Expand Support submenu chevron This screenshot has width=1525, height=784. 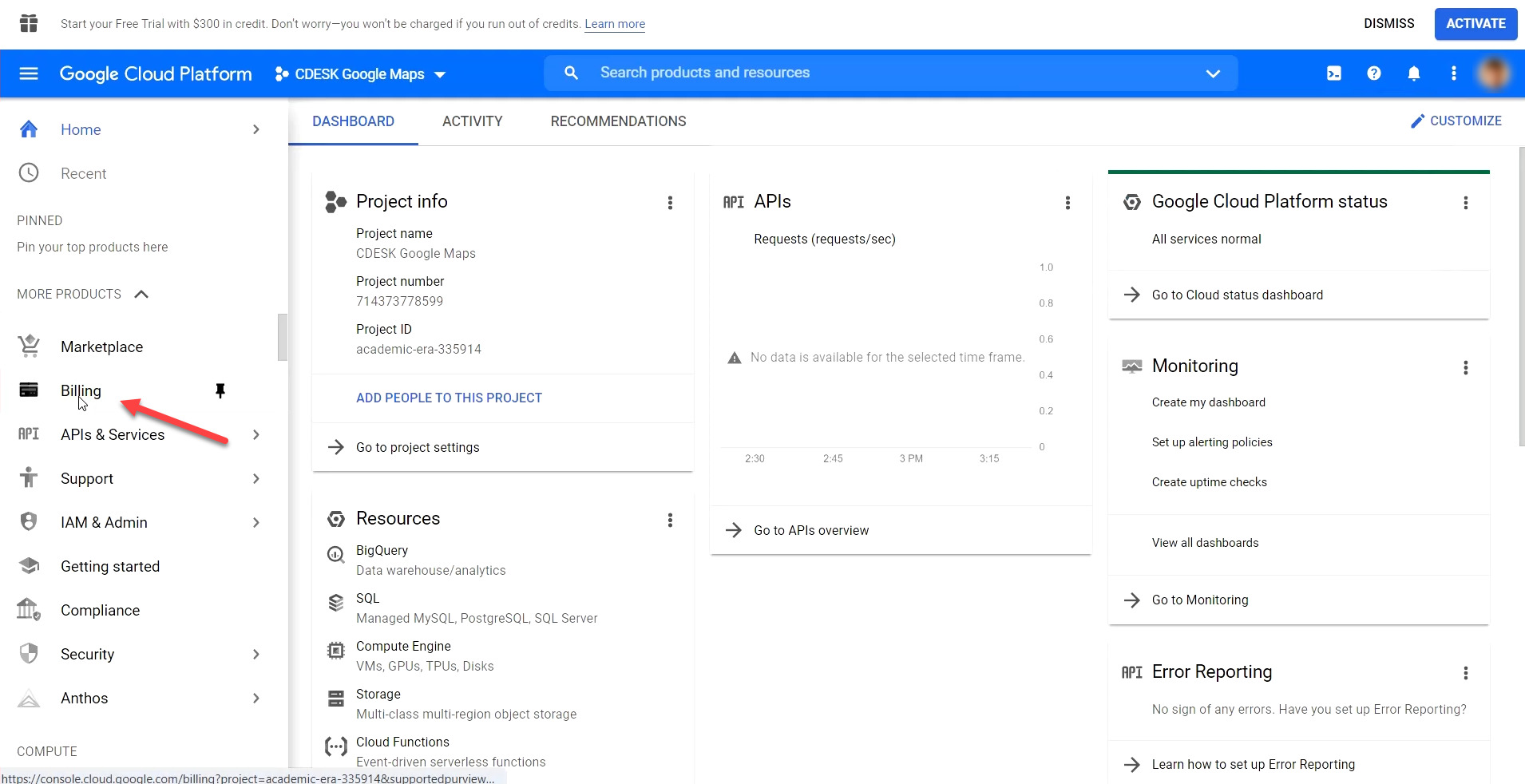click(256, 478)
